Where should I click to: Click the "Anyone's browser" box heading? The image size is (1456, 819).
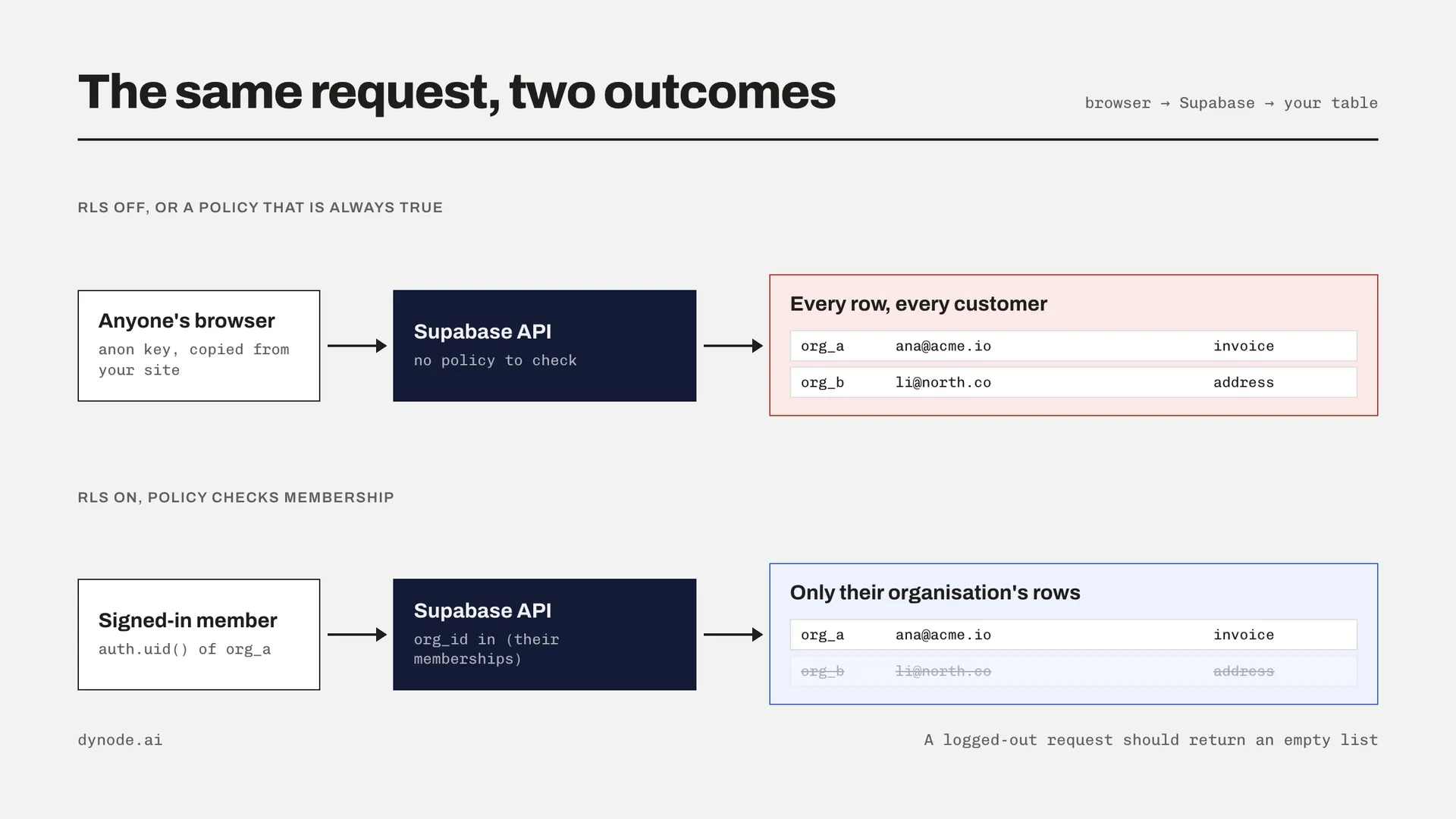click(187, 321)
